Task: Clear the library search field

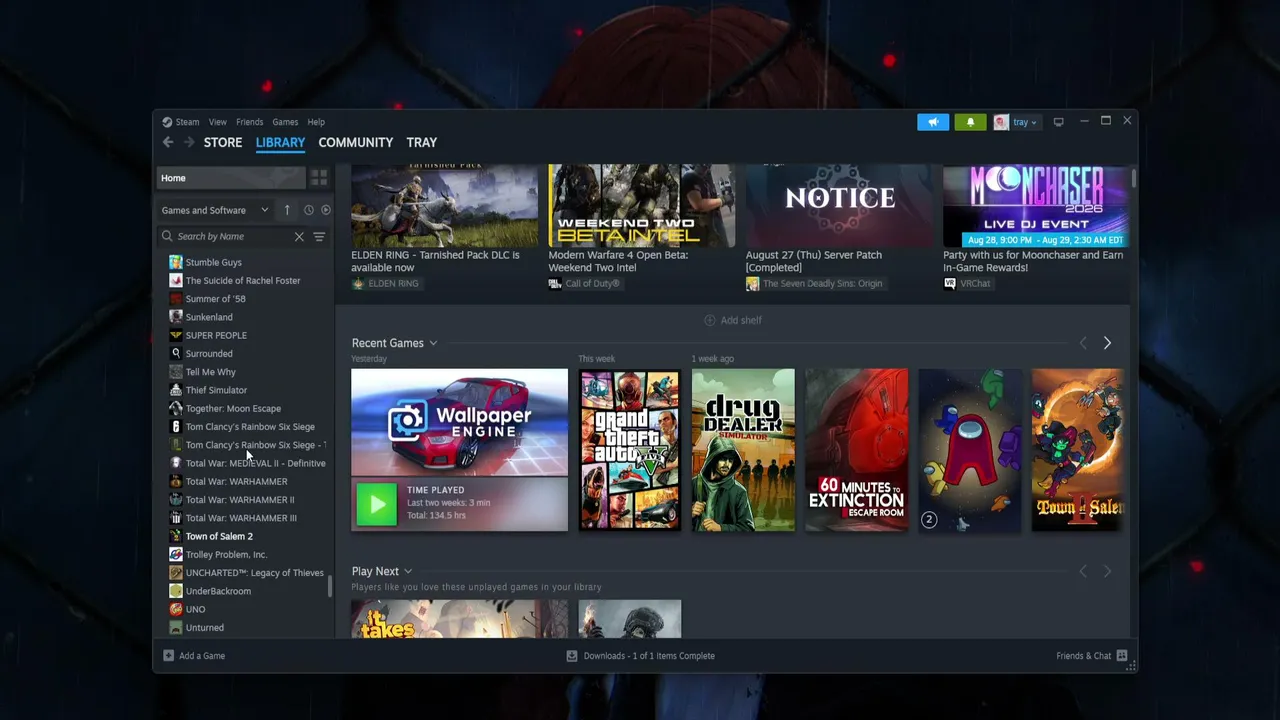Action: click(x=299, y=237)
